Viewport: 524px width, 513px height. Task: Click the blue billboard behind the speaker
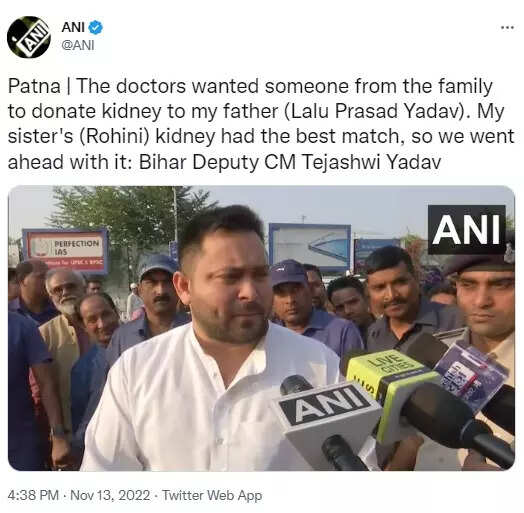(310, 246)
